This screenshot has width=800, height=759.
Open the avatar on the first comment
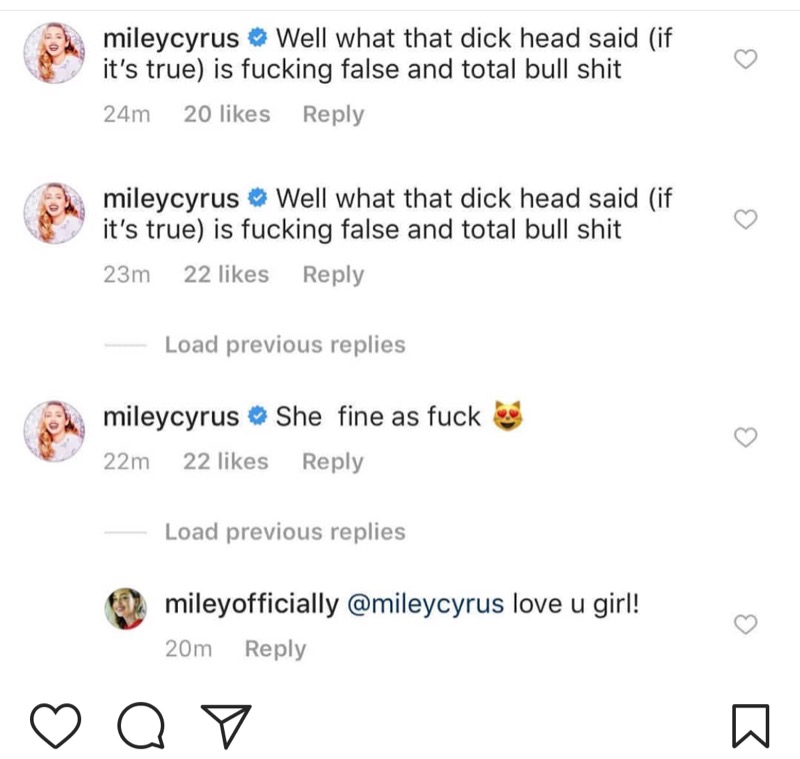51,54
